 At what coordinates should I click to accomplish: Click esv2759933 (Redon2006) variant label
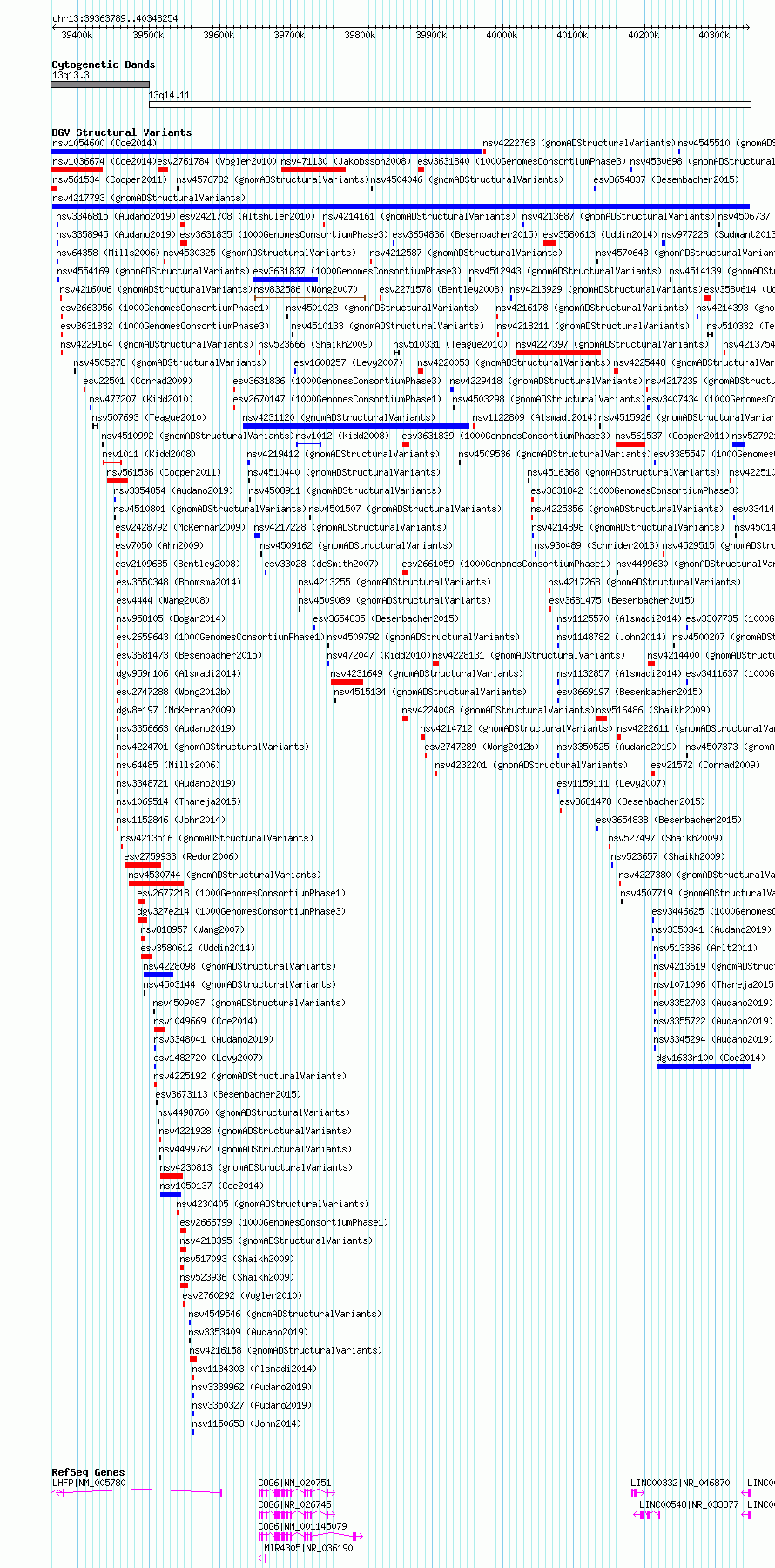coord(181,856)
